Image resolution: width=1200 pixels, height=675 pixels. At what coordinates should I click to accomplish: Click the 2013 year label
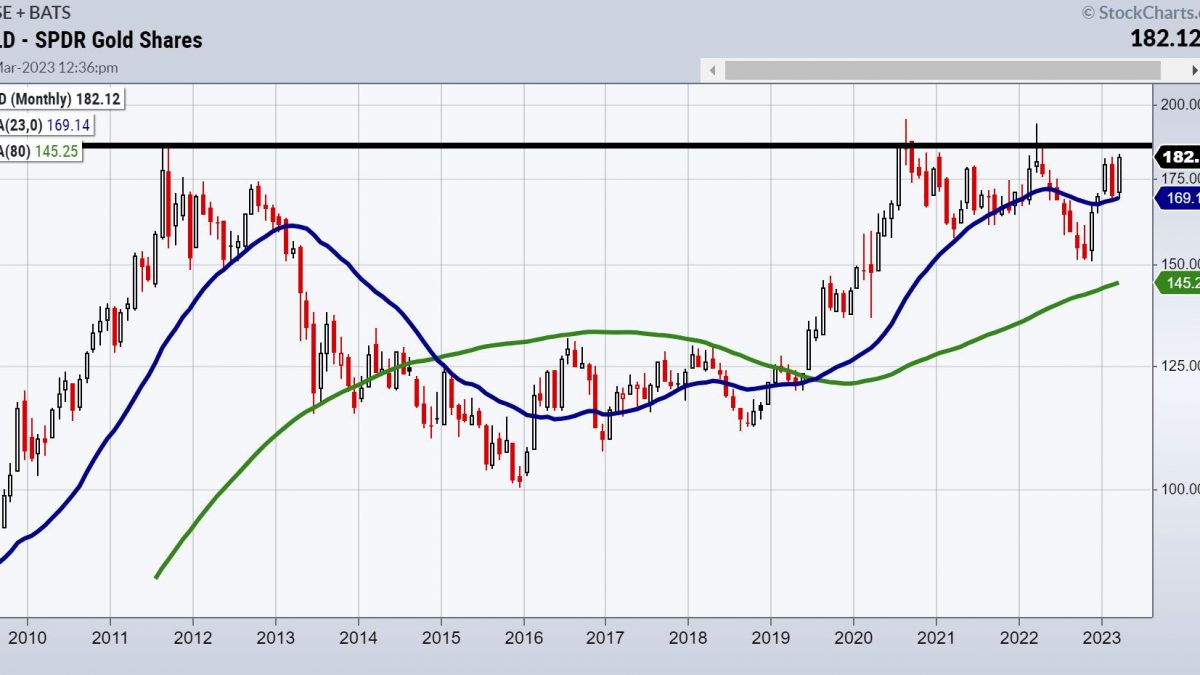(x=275, y=638)
